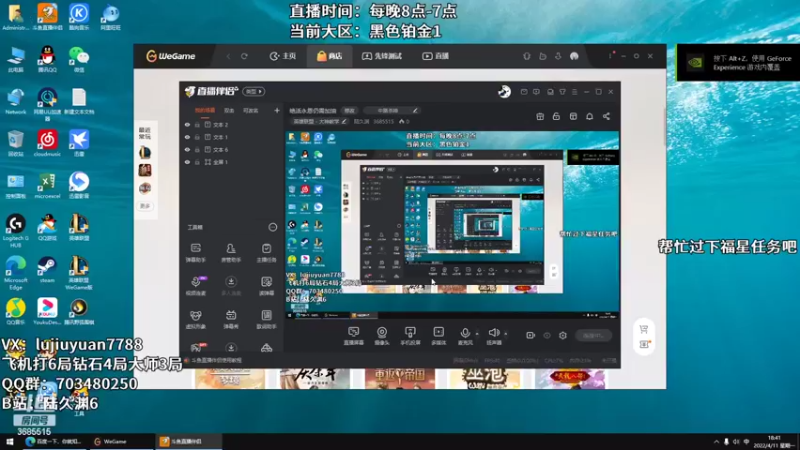Click the share icon in 直播伴侣

(606, 116)
